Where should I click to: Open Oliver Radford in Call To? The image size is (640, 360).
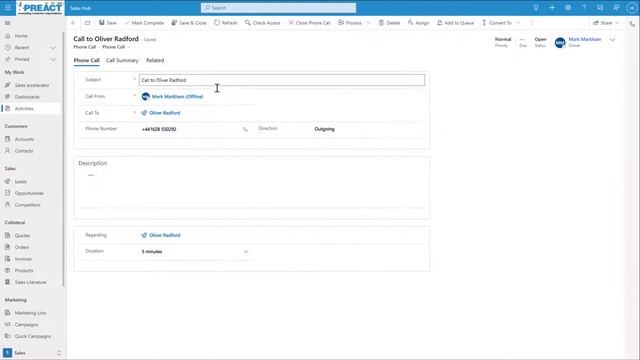[x=164, y=113]
